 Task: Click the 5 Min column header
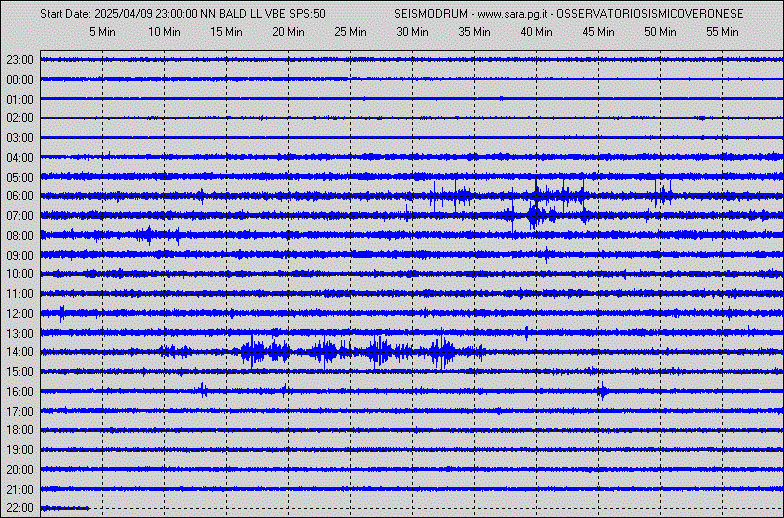pyautogui.click(x=102, y=32)
